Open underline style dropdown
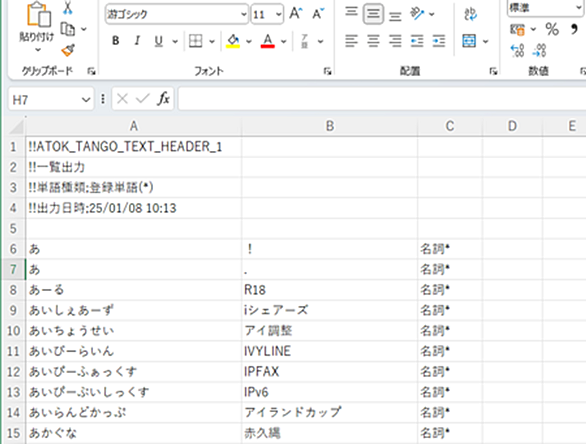The height and width of the screenshot is (444, 586). tap(175, 41)
